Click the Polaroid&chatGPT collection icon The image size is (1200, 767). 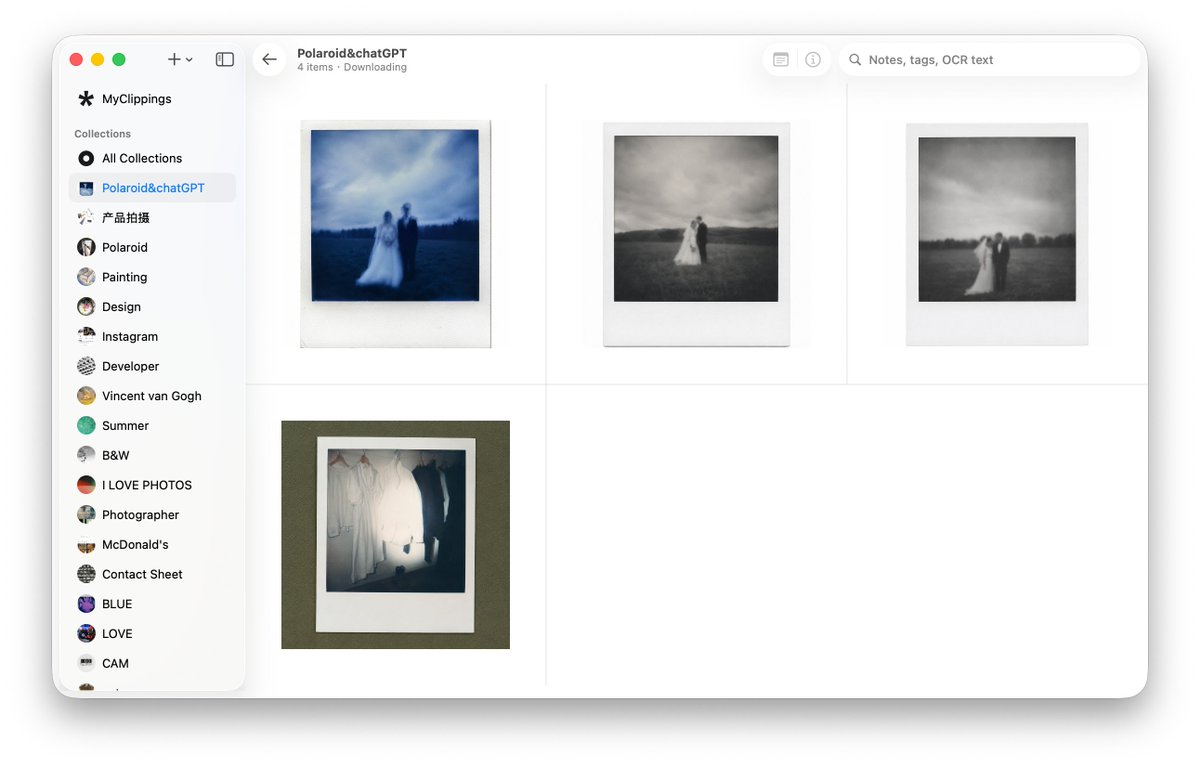click(86, 188)
